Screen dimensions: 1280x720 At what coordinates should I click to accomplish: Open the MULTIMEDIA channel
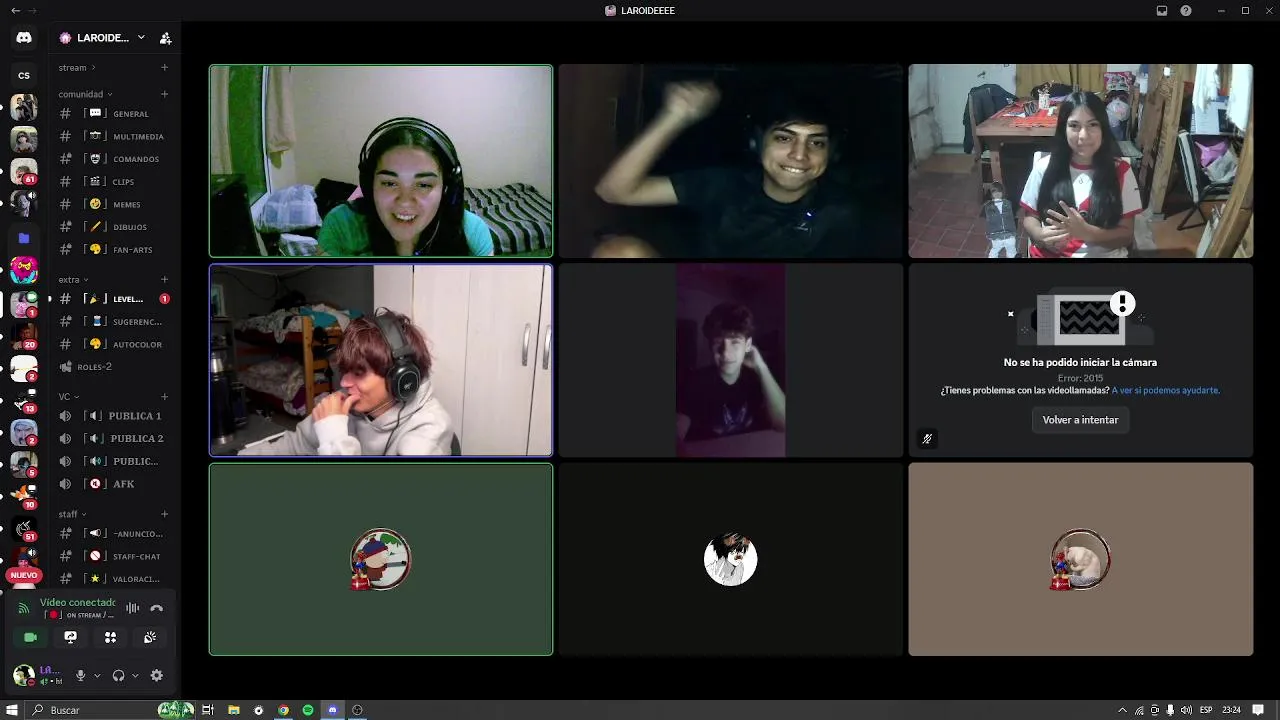tap(114, 136)
